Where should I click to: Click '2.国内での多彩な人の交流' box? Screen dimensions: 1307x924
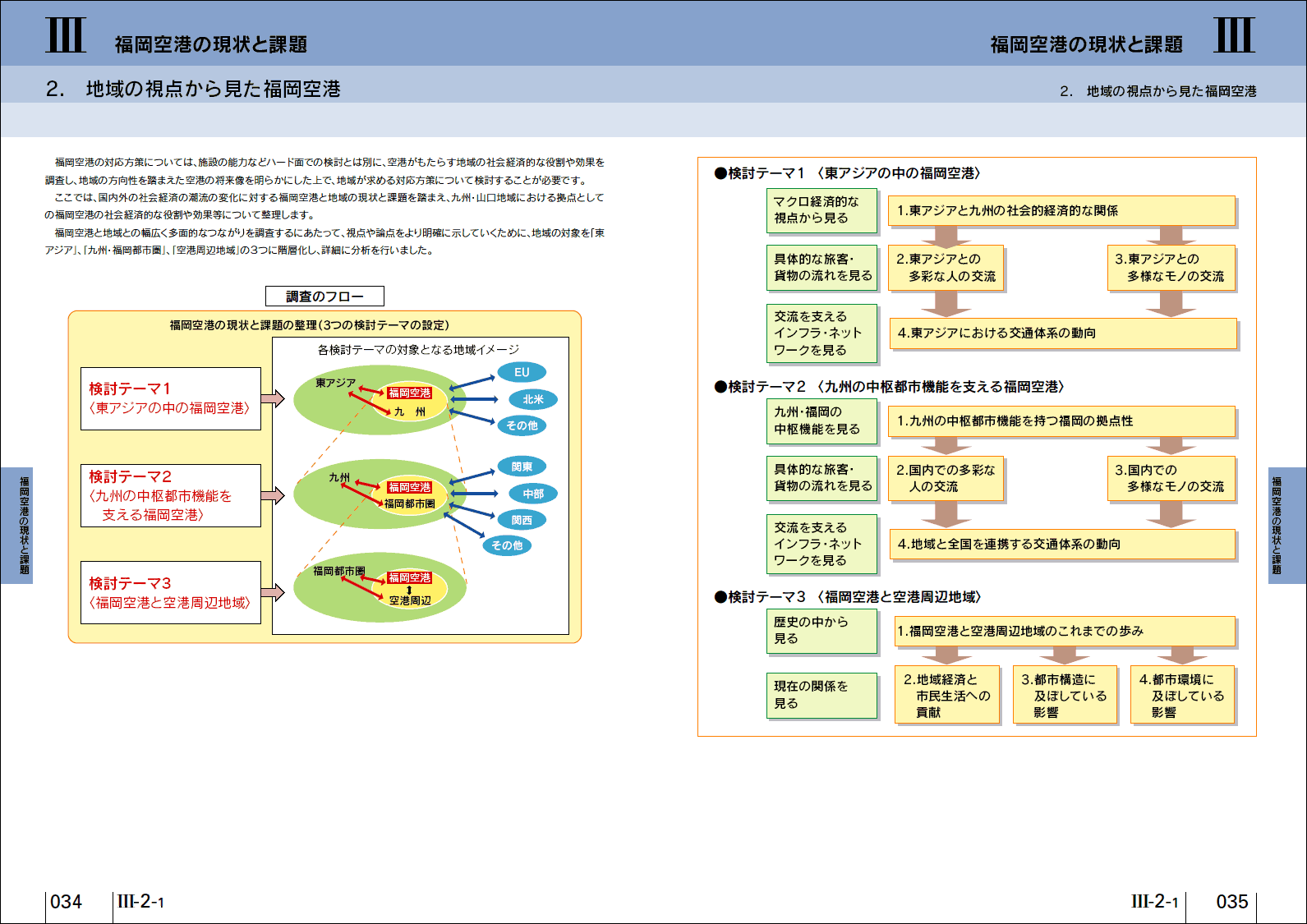point(946,478)
